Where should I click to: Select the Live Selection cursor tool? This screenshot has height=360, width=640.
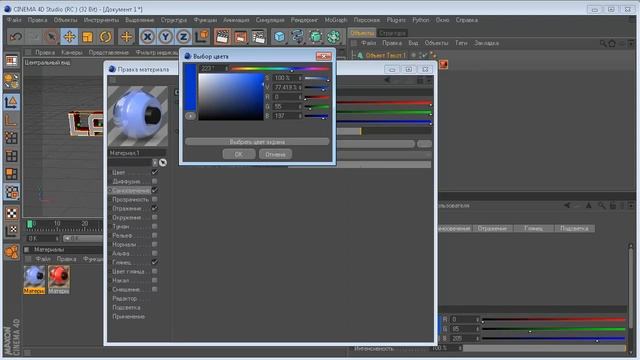pos(51,37)
